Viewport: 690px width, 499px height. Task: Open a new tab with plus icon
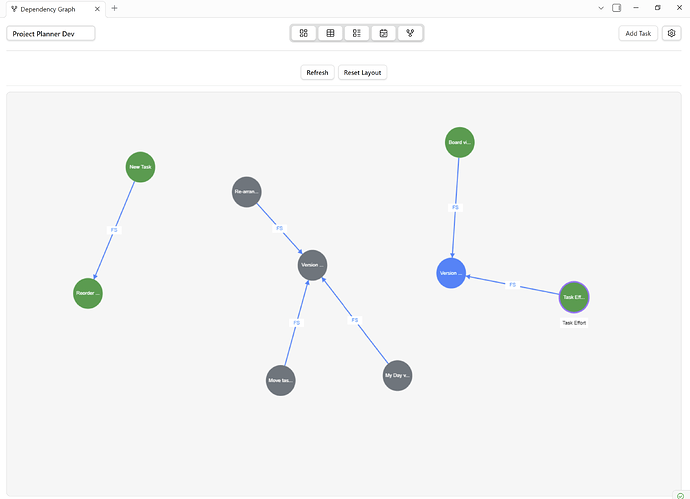pyautogui.click(x=114, y=8)
